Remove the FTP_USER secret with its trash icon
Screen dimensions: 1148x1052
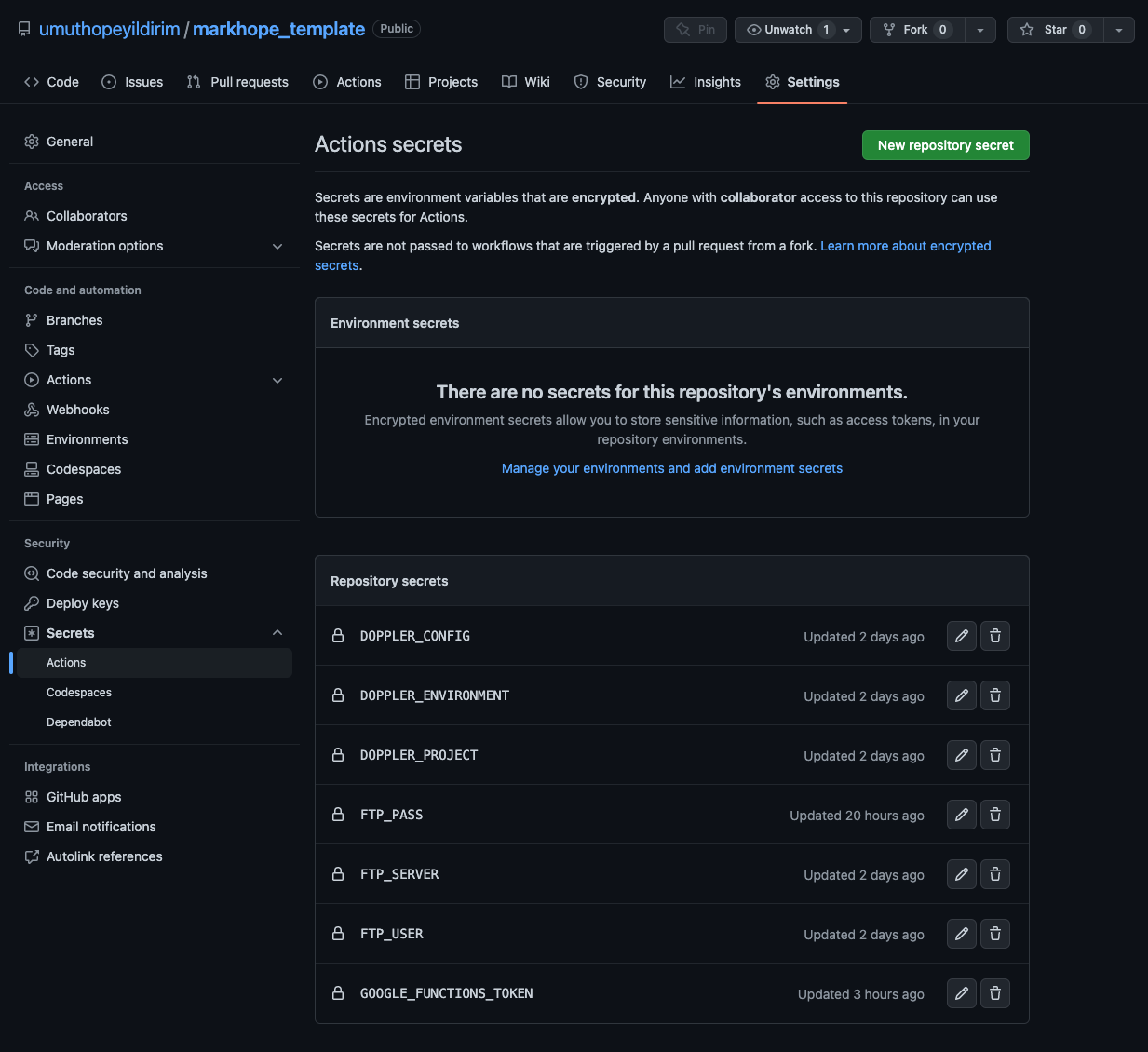point(994,934)
